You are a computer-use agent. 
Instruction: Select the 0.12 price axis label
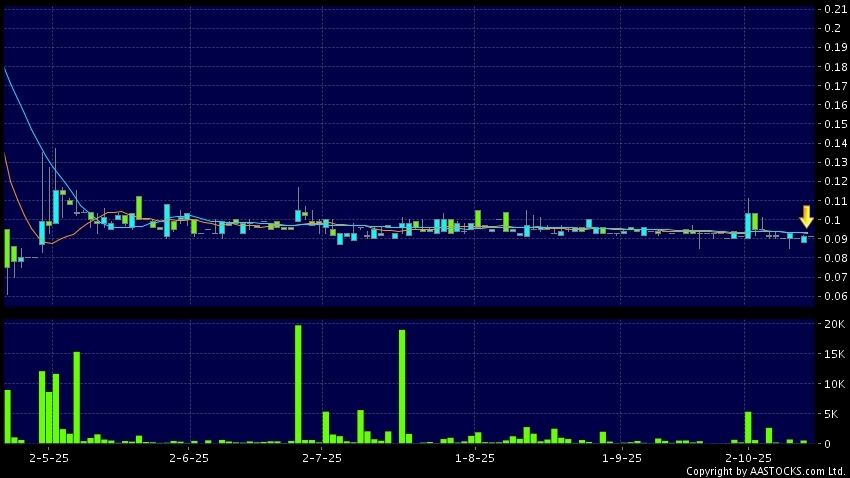coord(833,181)
